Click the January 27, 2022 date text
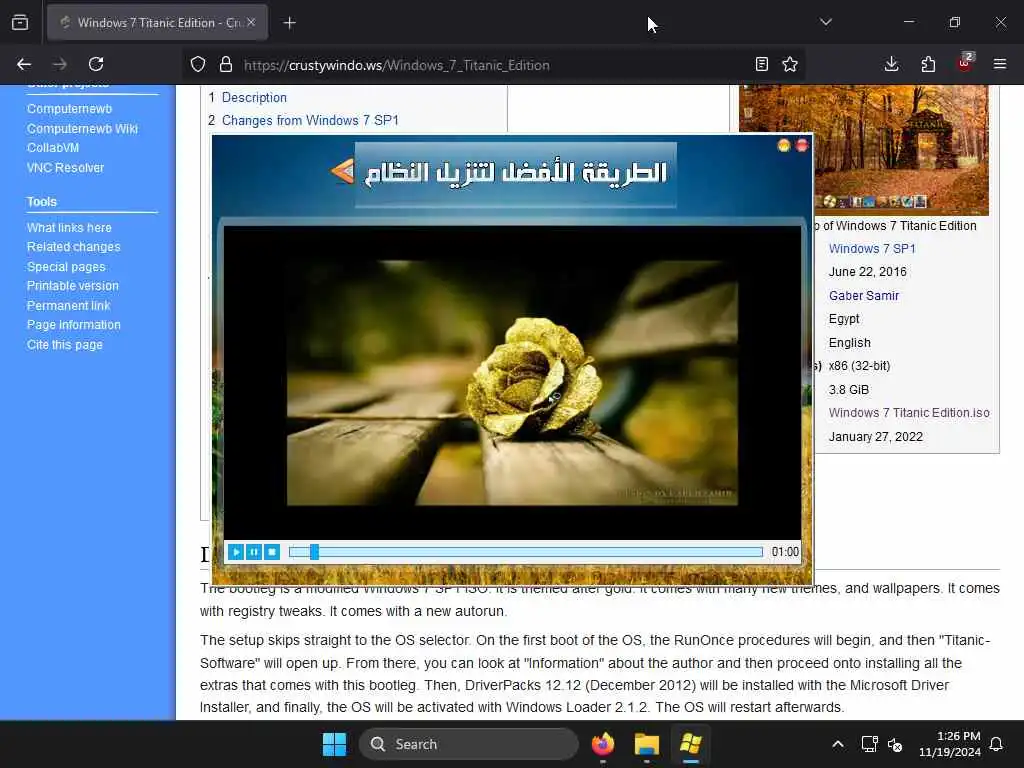This screenshot has width=1024, height=768. 876,437
